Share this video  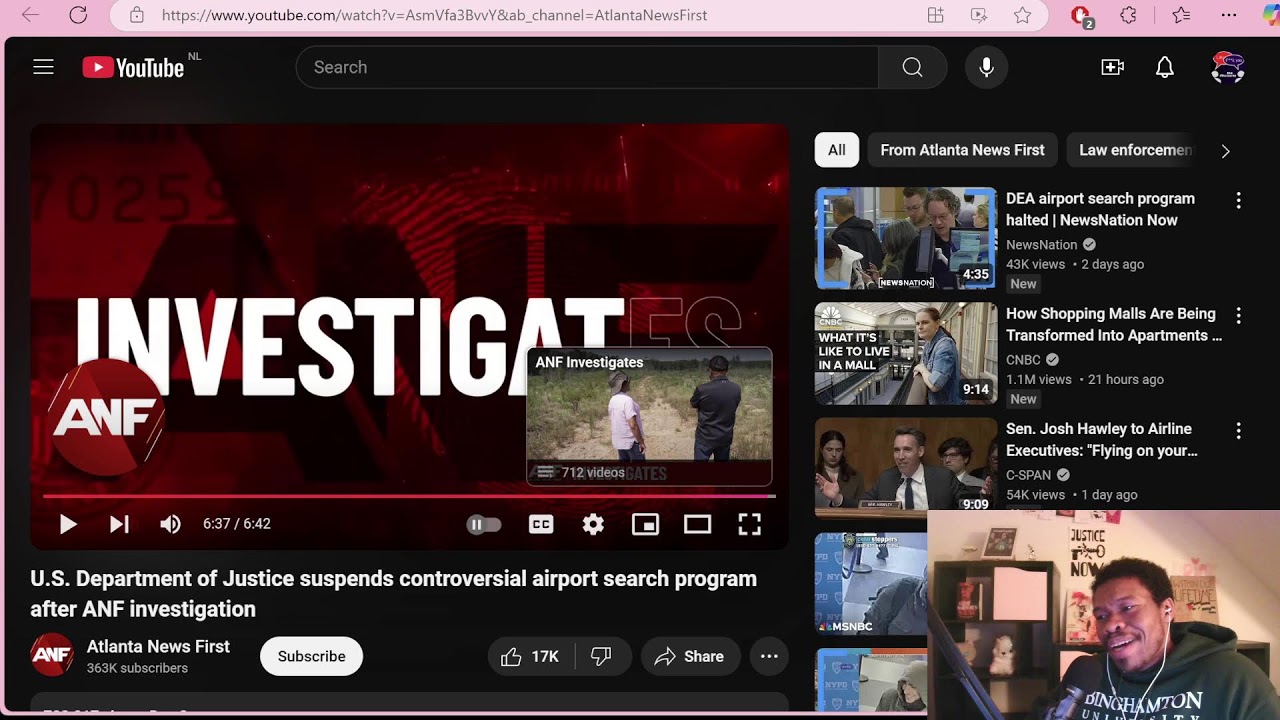pyautogui.click(x=689, y=656)
